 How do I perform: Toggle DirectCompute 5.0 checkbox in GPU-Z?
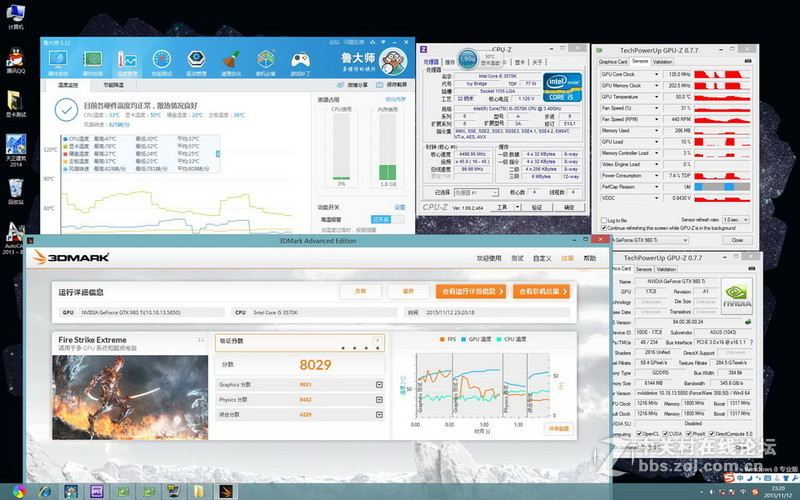[x=712, y=434]
